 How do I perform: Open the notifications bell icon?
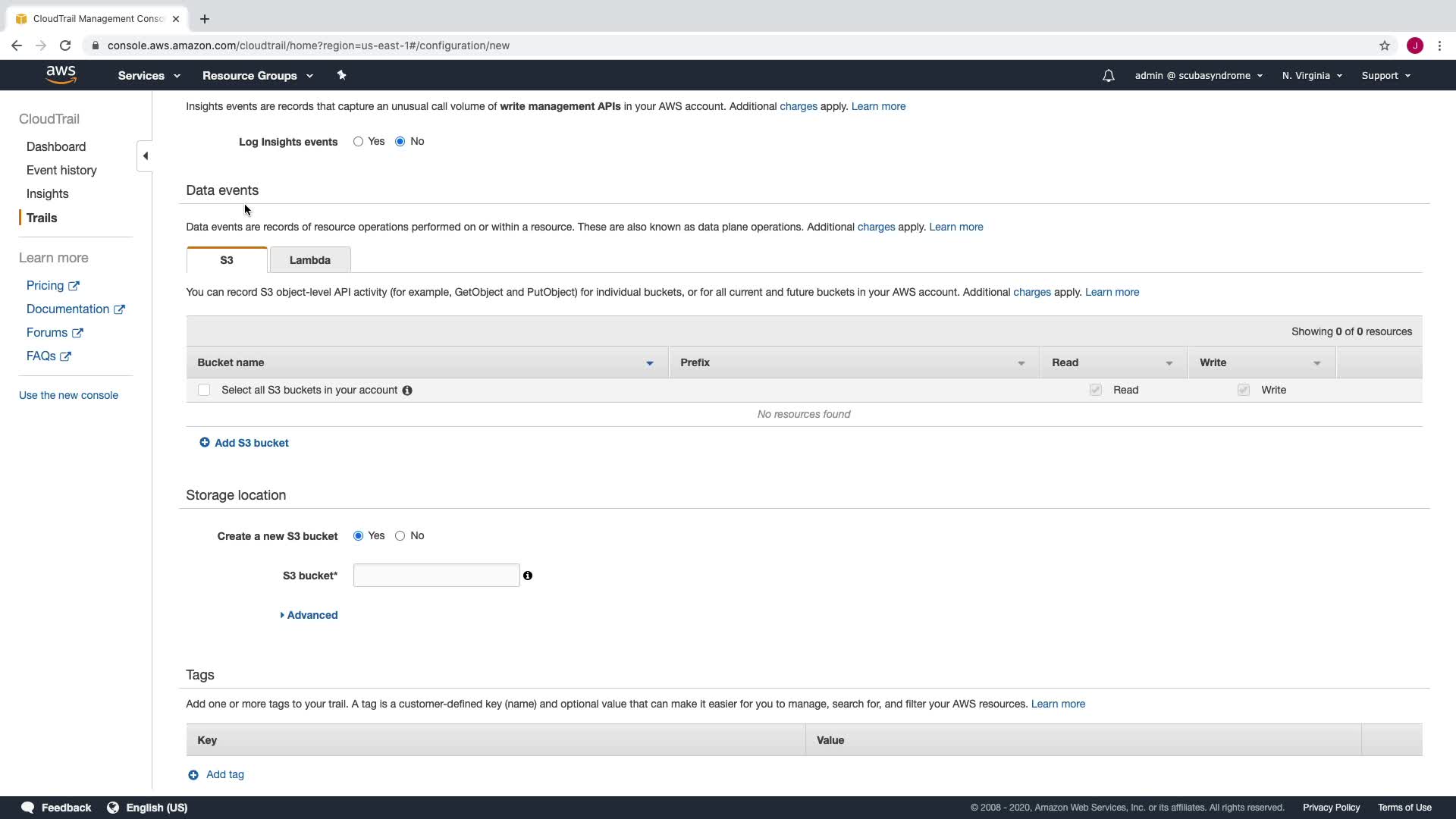[x=1108, y=76]
